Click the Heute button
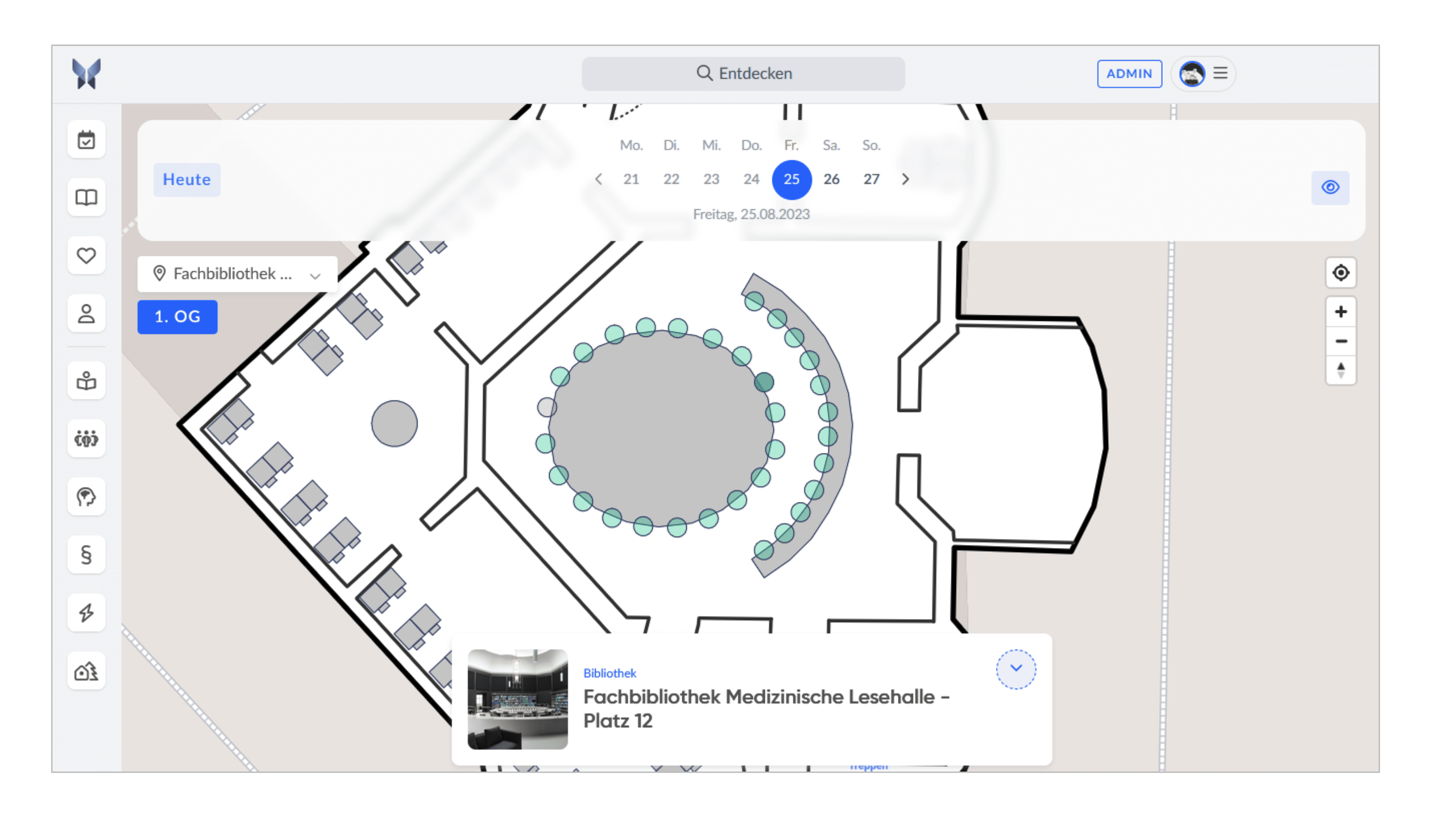 click(x=187, y=180)
